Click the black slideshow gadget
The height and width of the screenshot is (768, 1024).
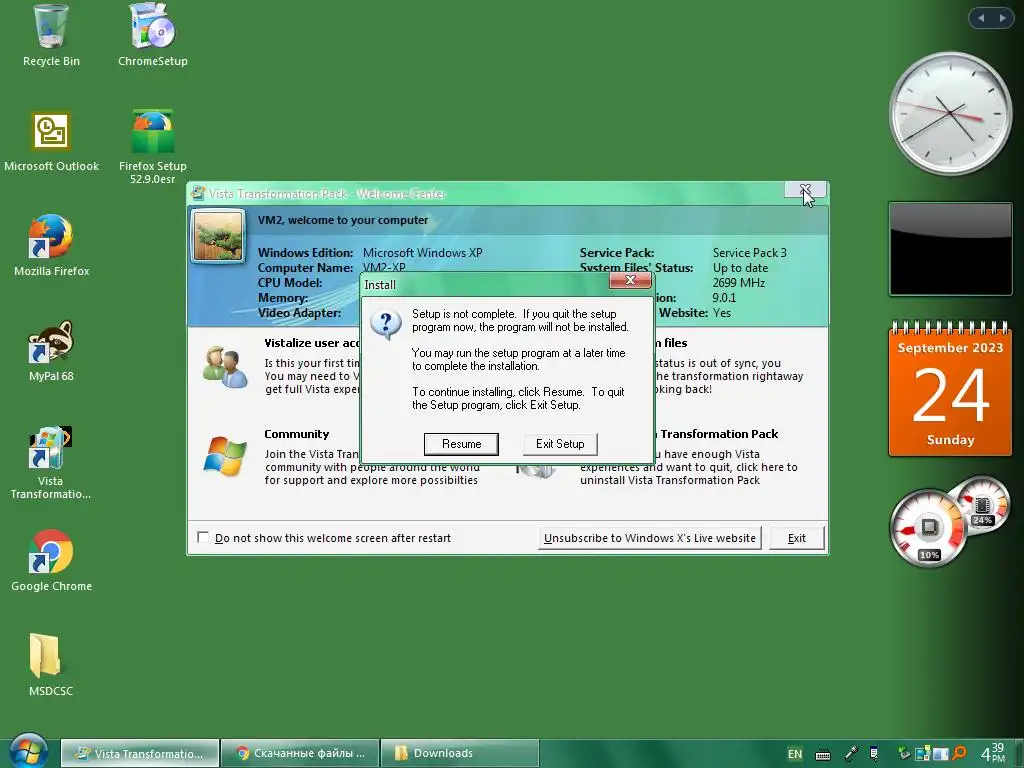(950, 249)
